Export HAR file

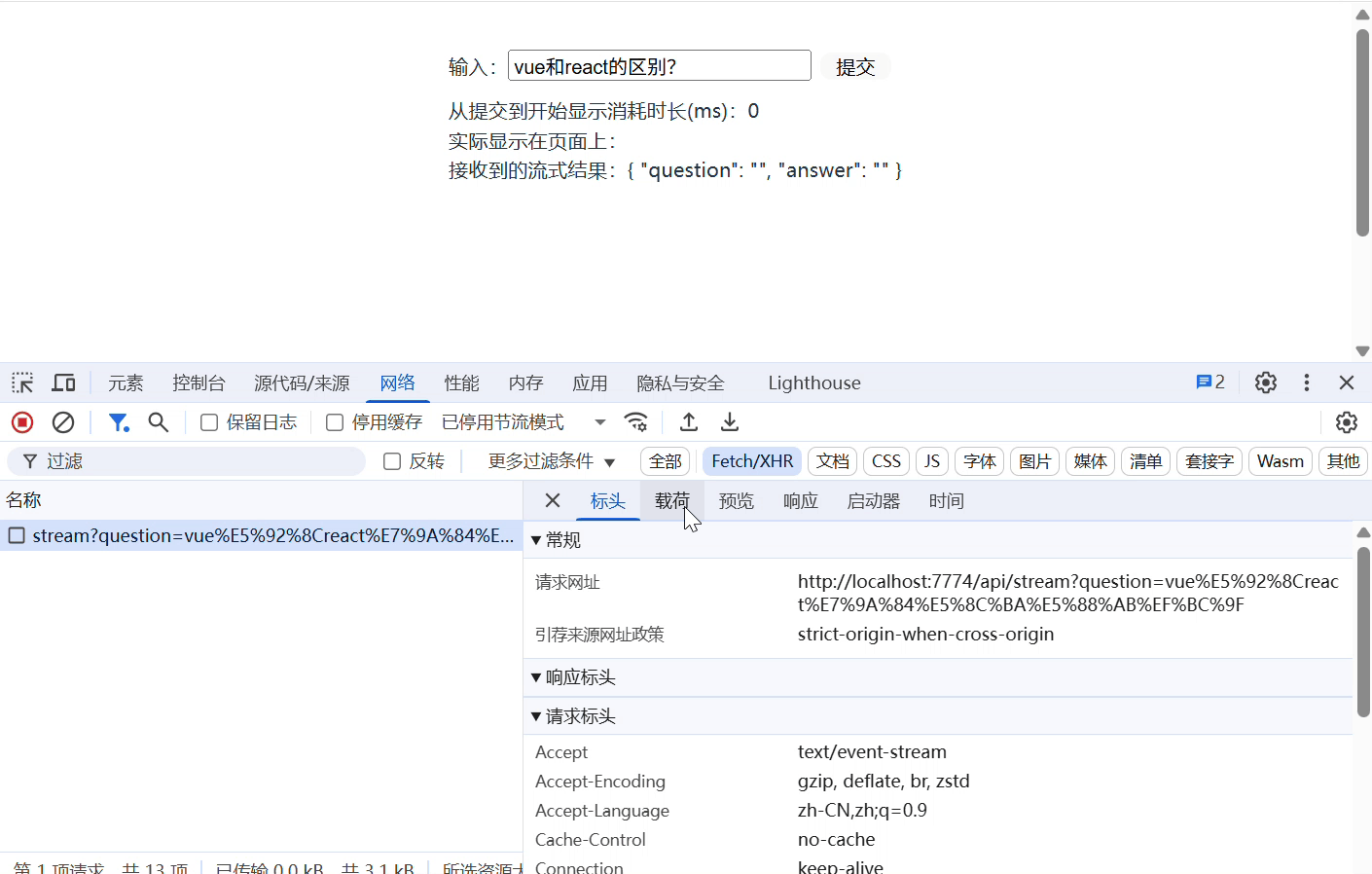(729, 421)
